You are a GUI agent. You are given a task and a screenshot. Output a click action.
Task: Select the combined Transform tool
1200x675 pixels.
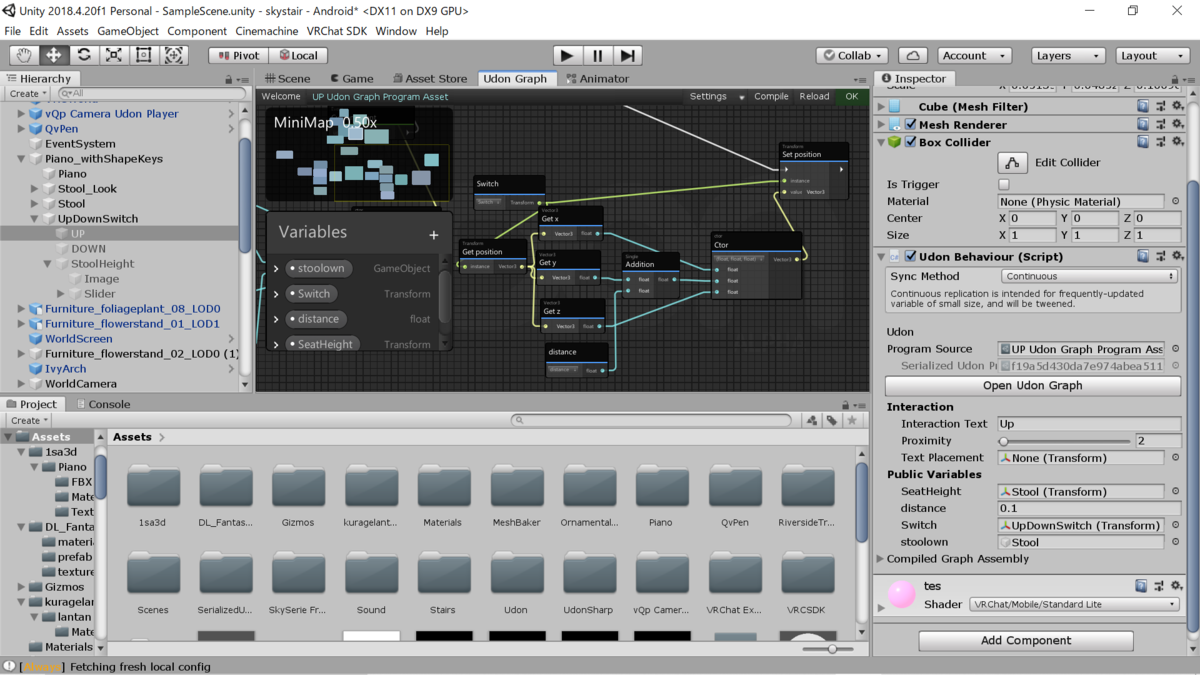(x=174, y=56)
